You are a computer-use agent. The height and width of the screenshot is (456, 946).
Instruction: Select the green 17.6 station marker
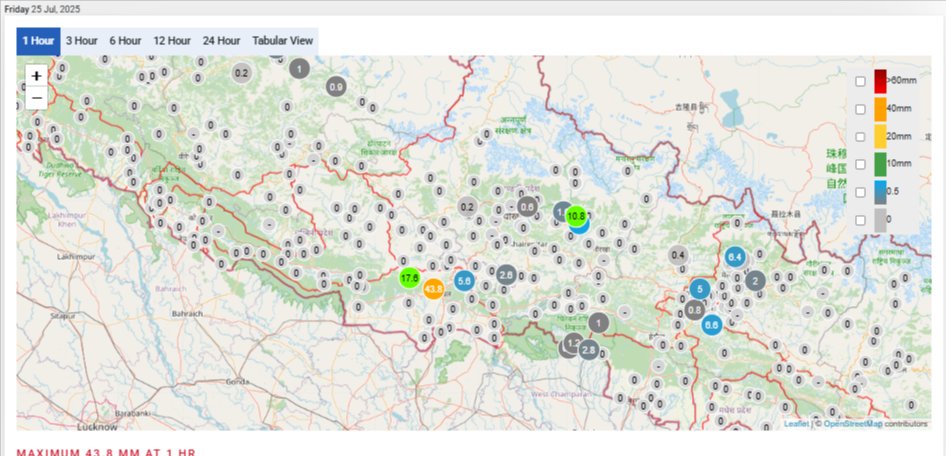[409, 278]
